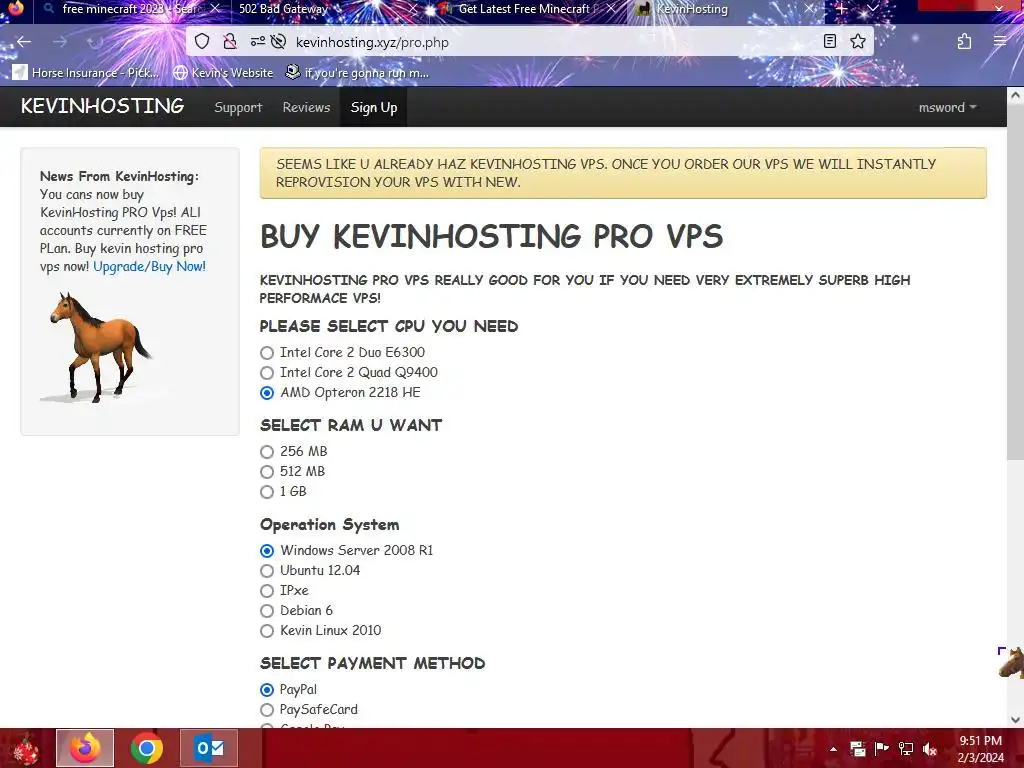Select IPxe operating system option
Image resolution: width=1024 pixels, height=768 pixels.
coord(266,591)
